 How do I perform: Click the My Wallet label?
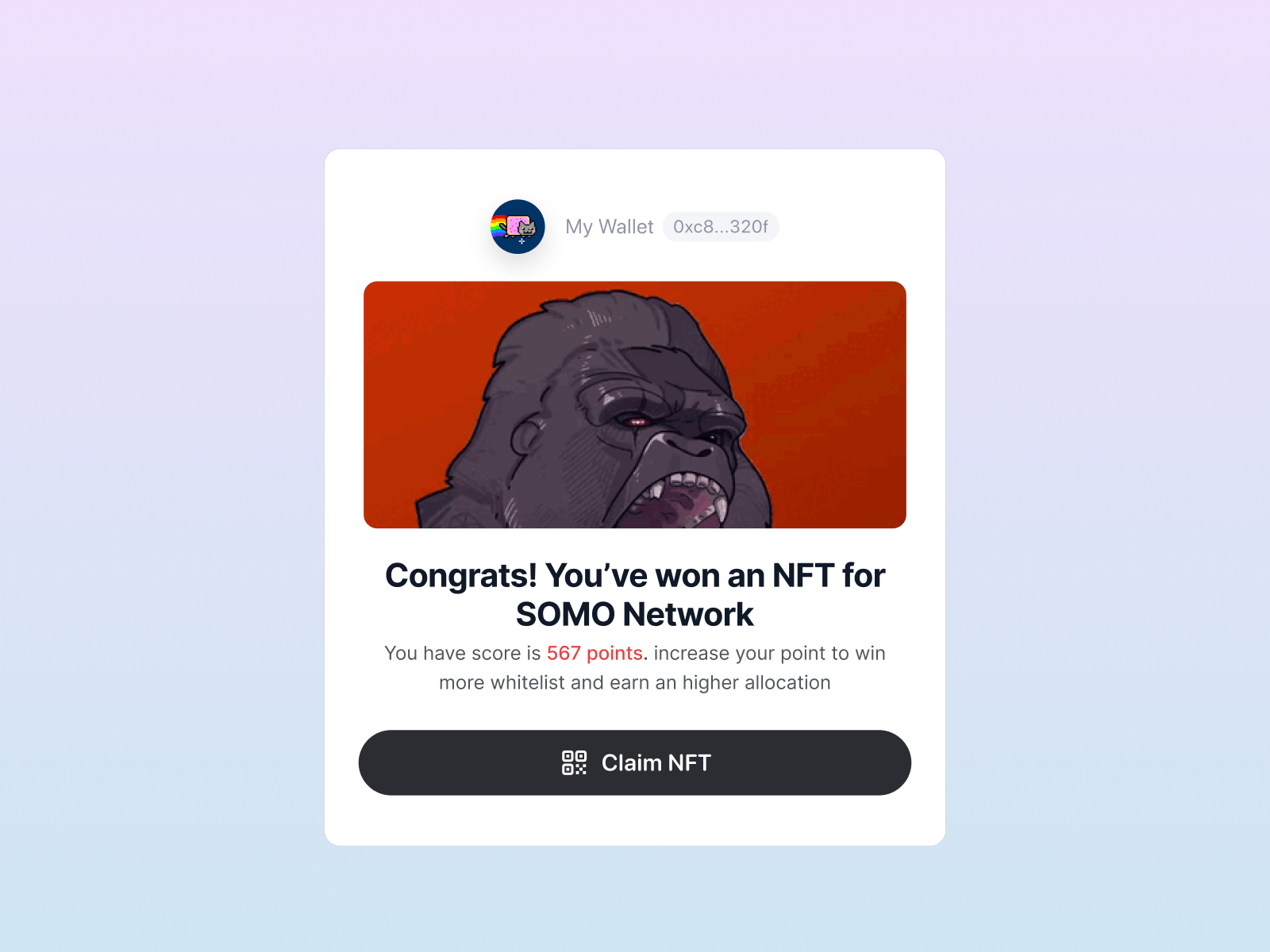tap(610, 227)
